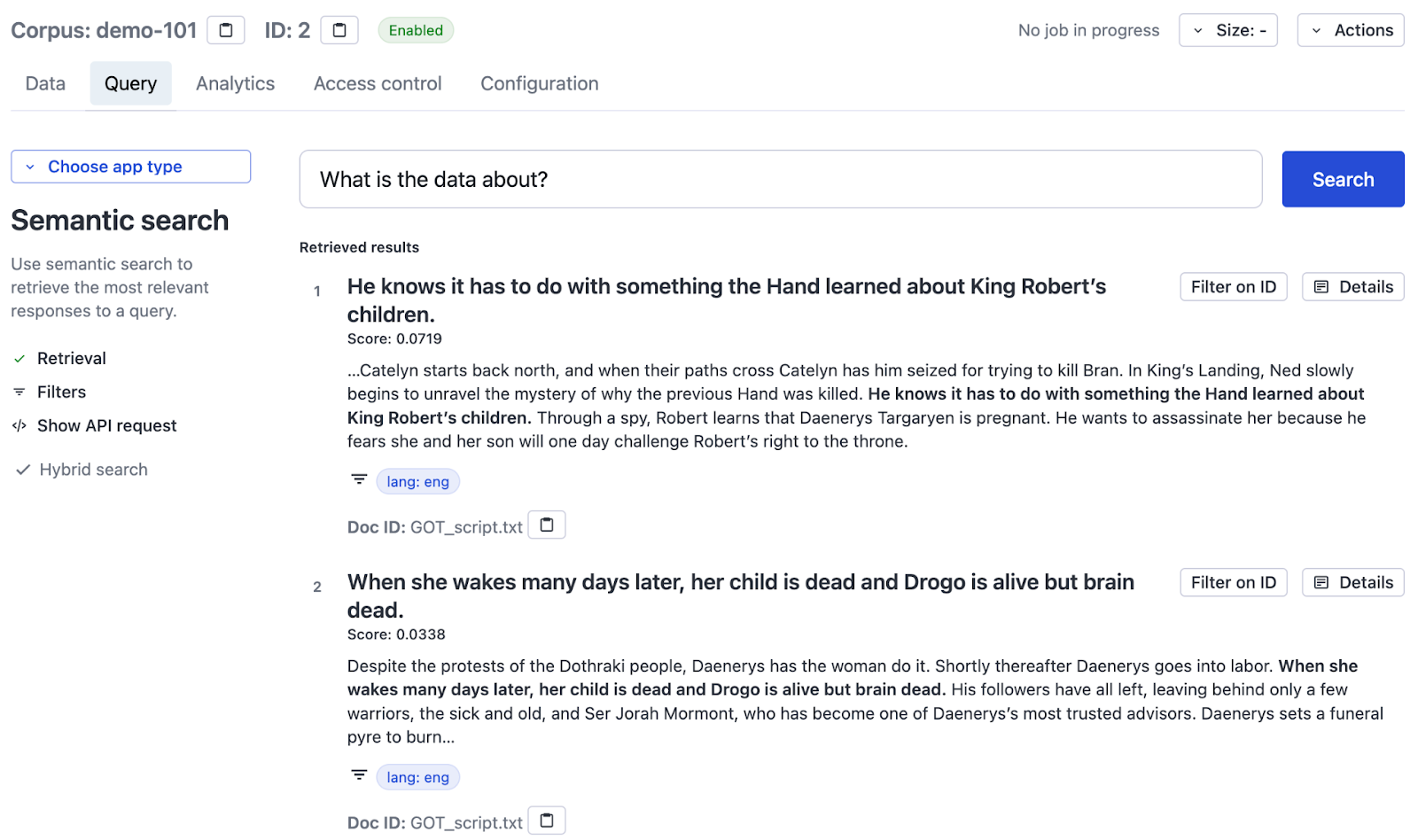
Task: Go to the Analytics tab
Action: click(235, 83)
